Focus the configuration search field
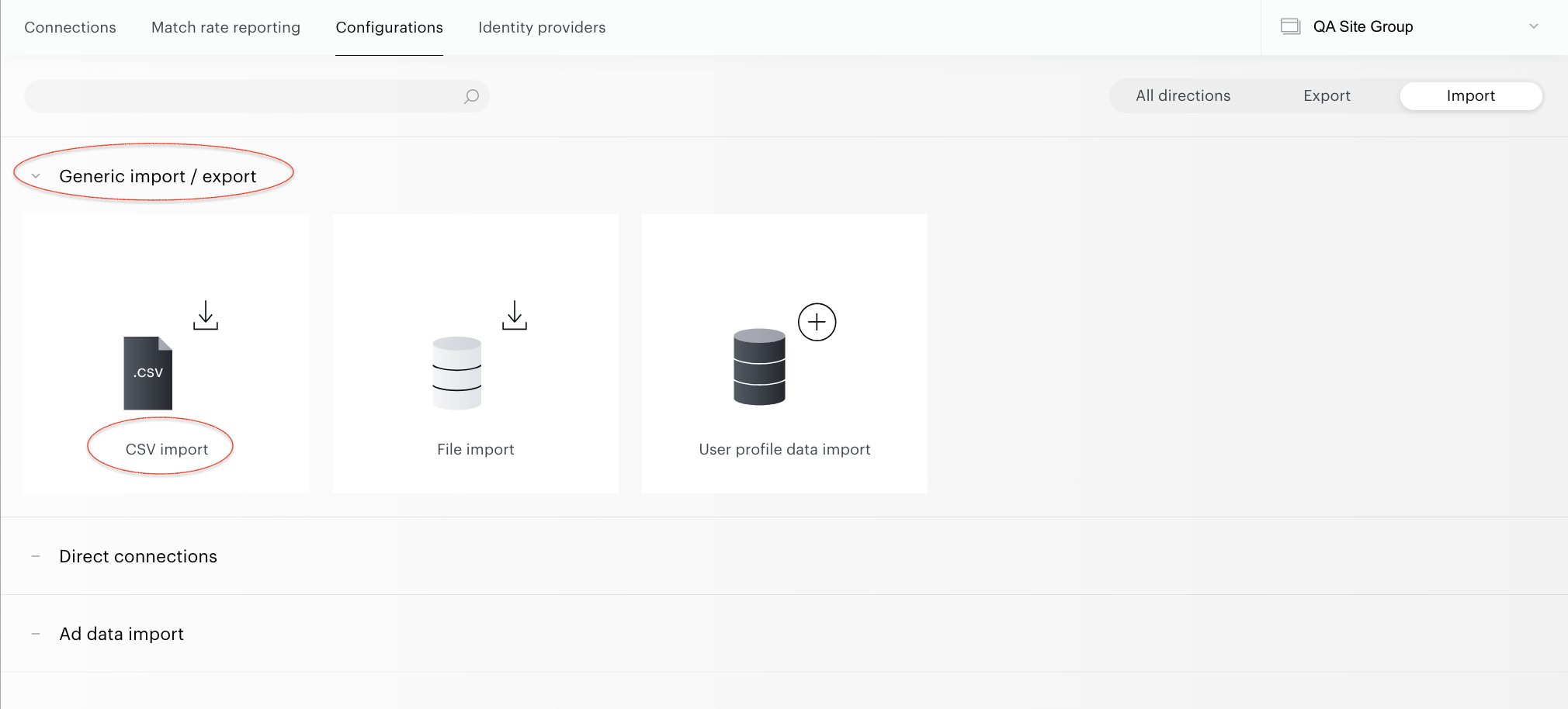This screenshot has width=1568, height=709. (x=256, y=96)
